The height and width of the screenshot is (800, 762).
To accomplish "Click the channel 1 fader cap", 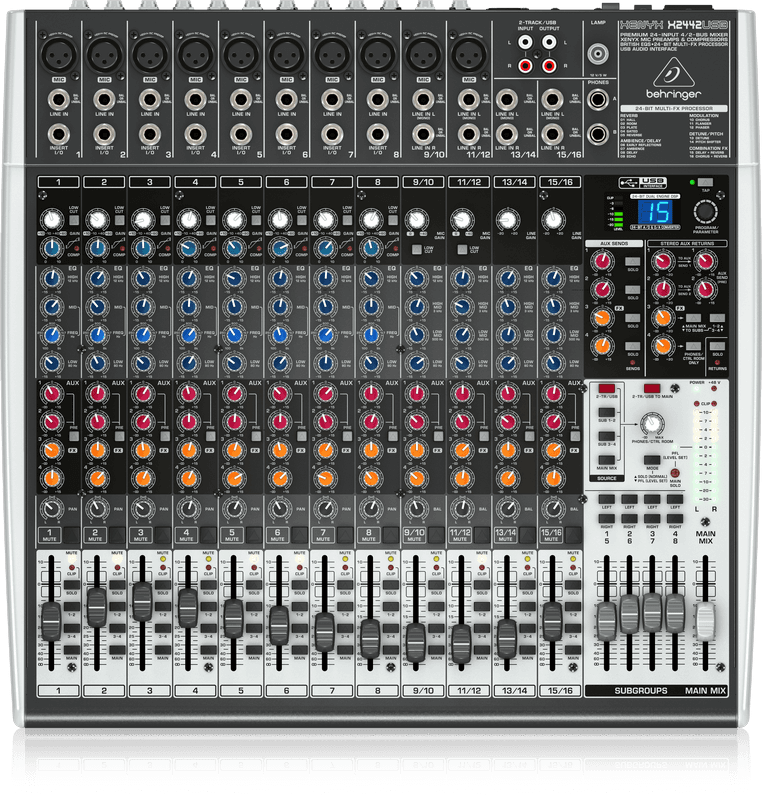I will click(x=51, y=621).
